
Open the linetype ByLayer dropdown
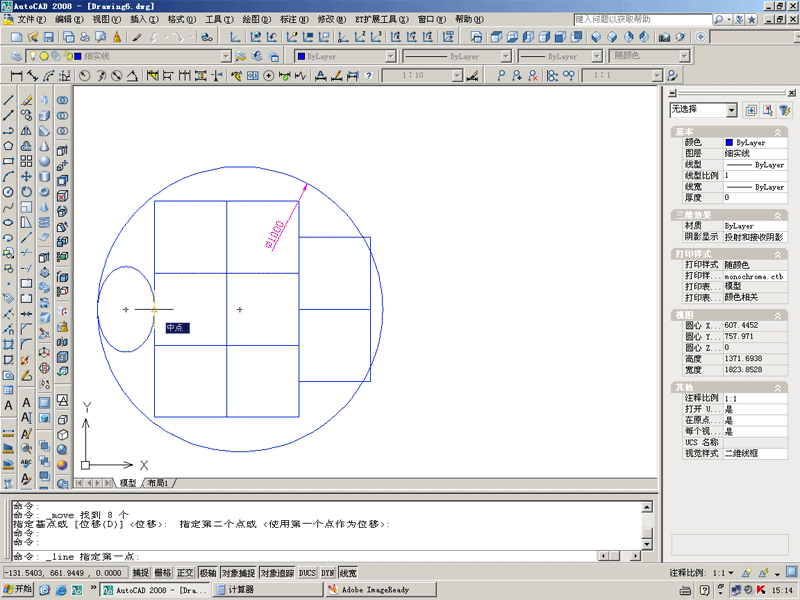pyautogui.click(x=506, y=56)
